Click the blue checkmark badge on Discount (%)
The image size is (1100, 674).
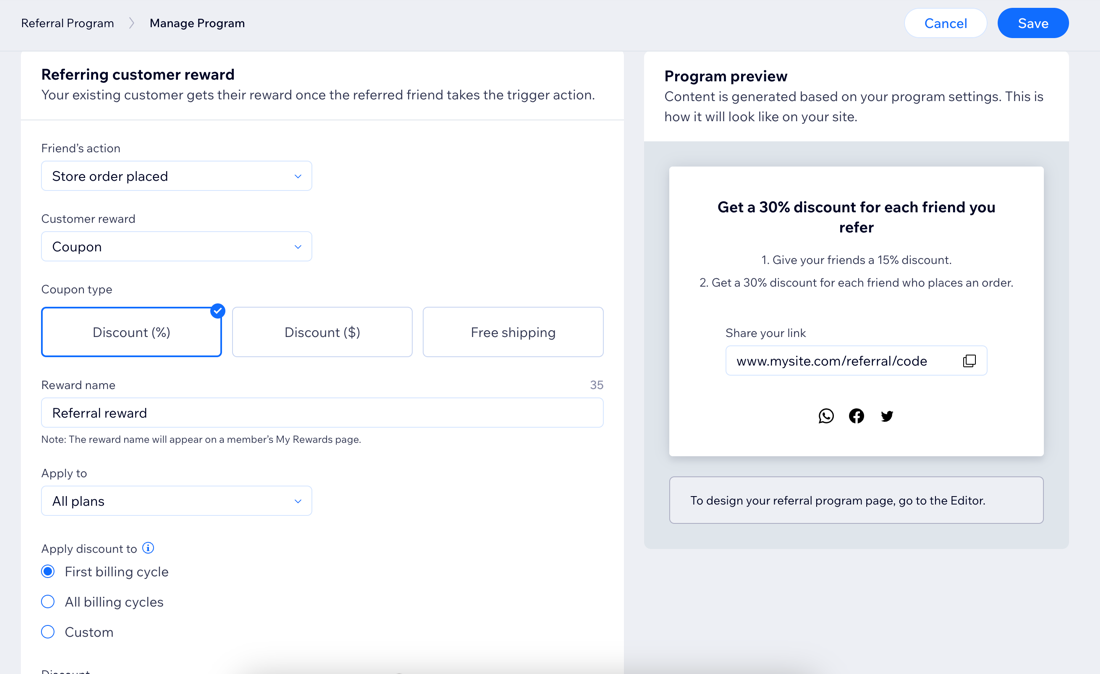[x=217, y=311]
